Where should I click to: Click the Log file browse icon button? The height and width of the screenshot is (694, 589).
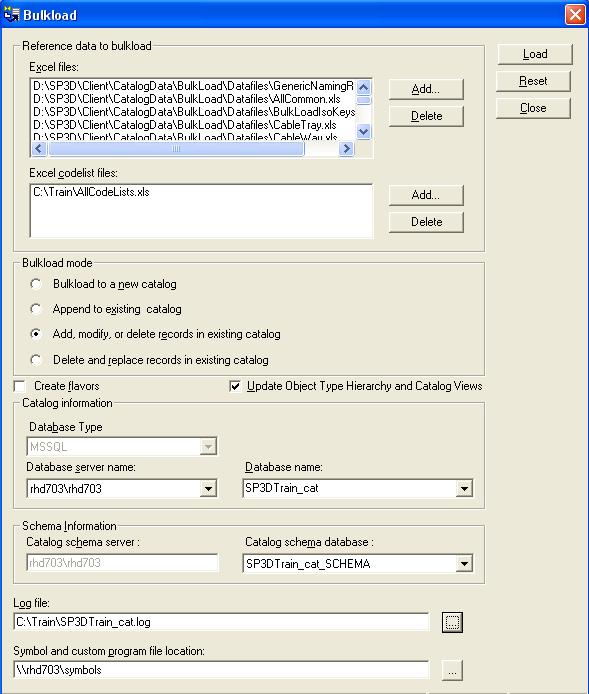click(452, 622)
